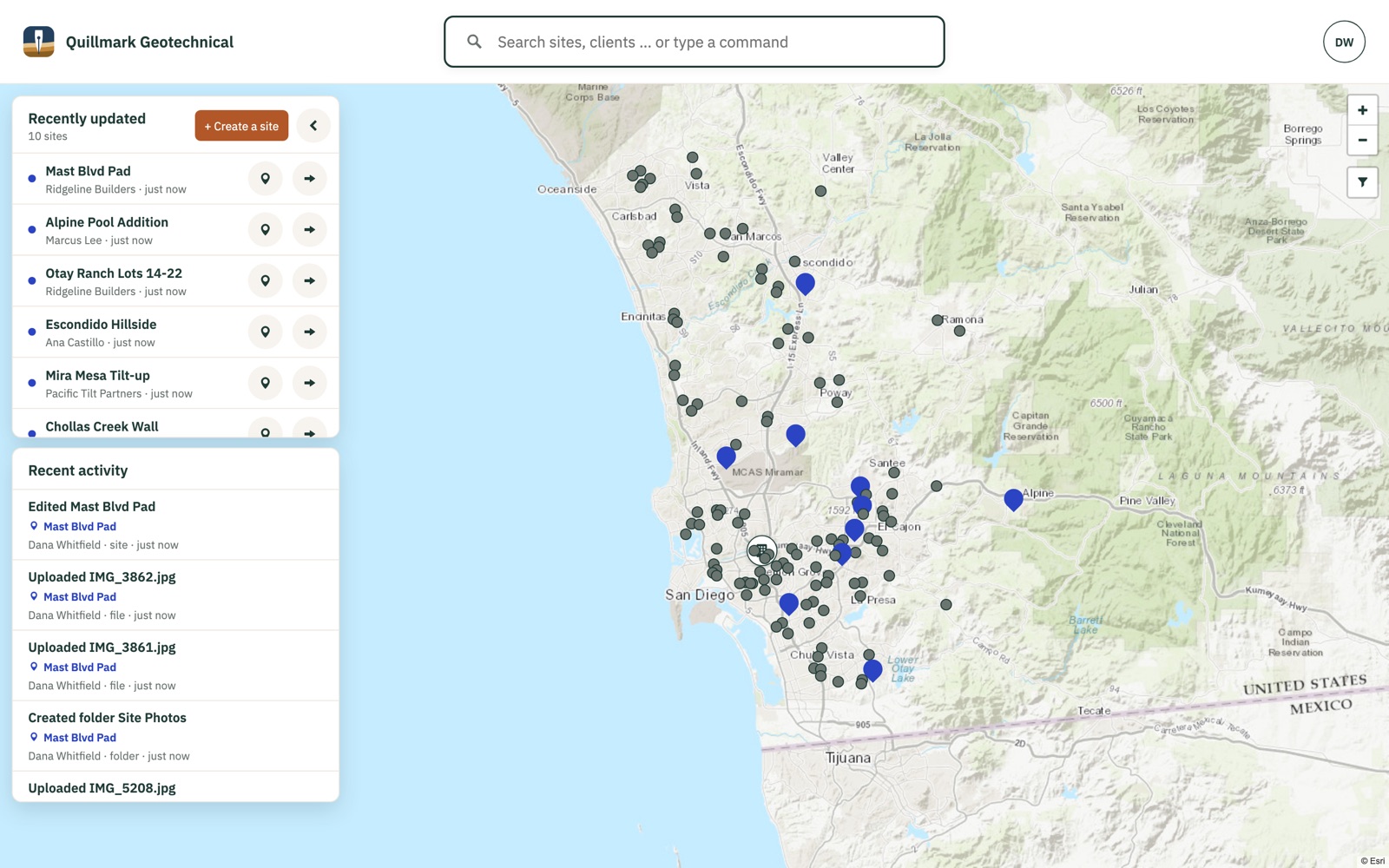Zoom in on the map
Image resolution: width=1389 pixels, height=868 pixels.
click(x=1362, y=110)
